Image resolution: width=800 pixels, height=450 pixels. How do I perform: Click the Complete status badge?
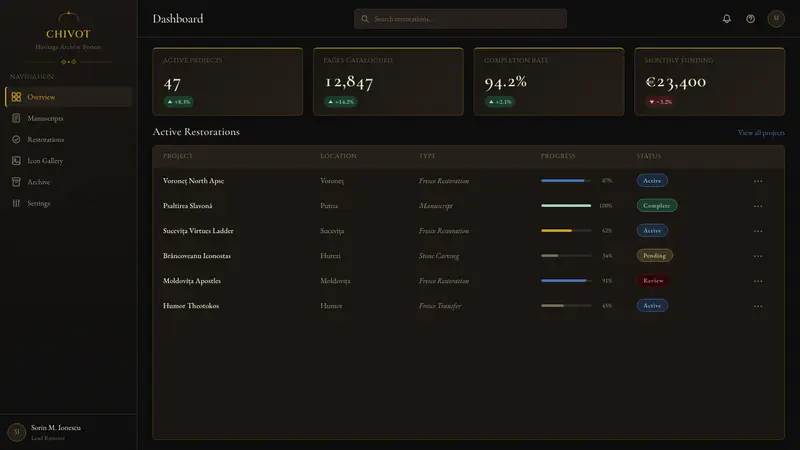tap(656, 206)
